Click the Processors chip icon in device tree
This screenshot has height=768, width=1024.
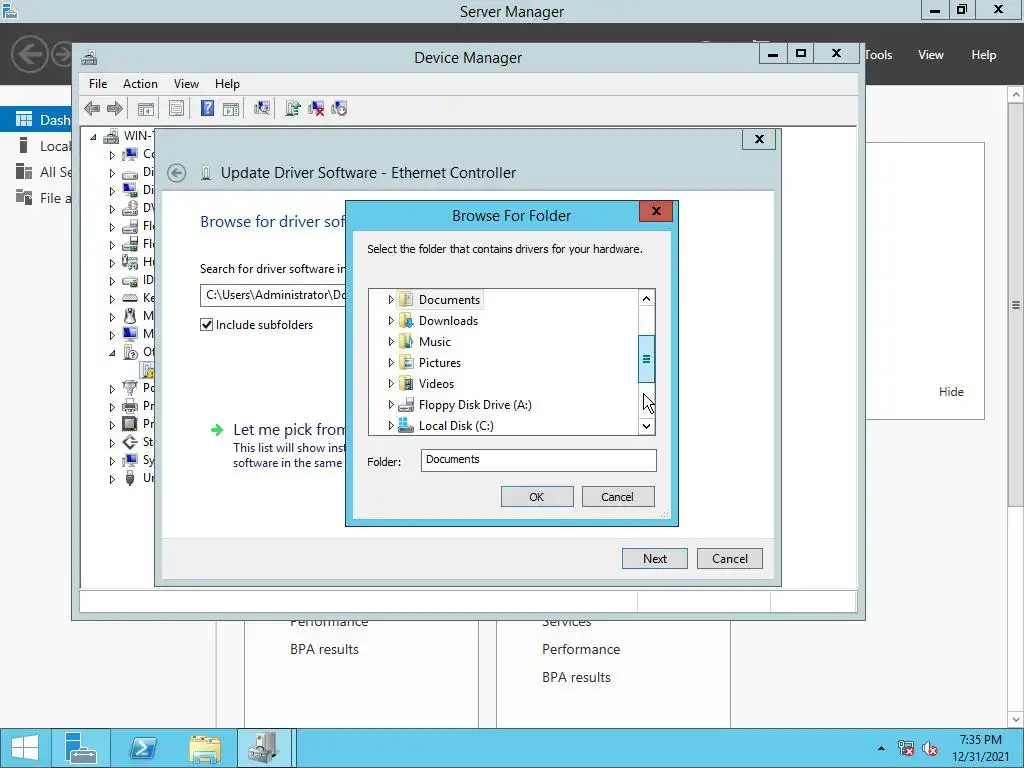tap(130, 424)
